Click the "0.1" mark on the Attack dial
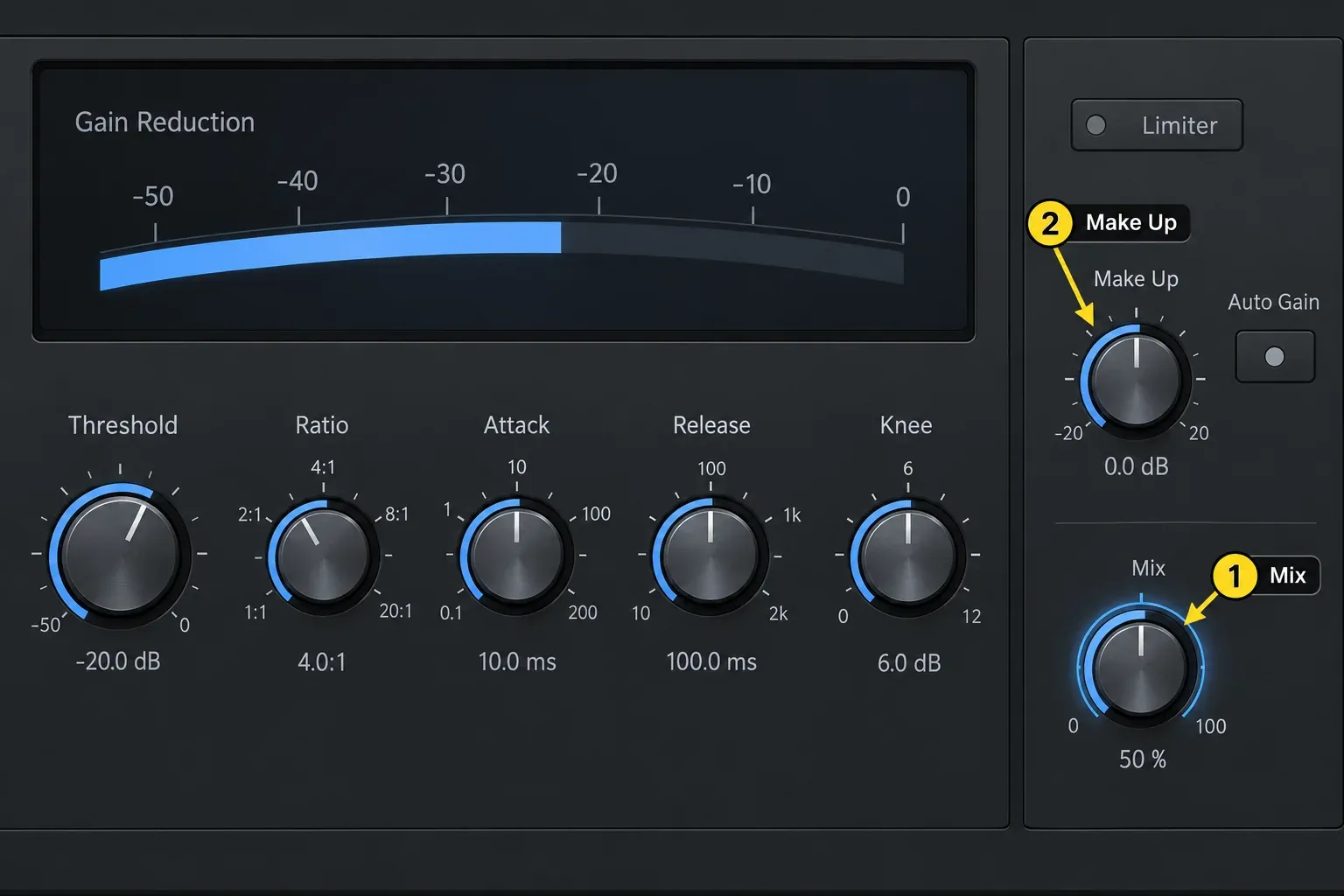Viewport: 1344px width, 896px height. click(x=451, y=613)
